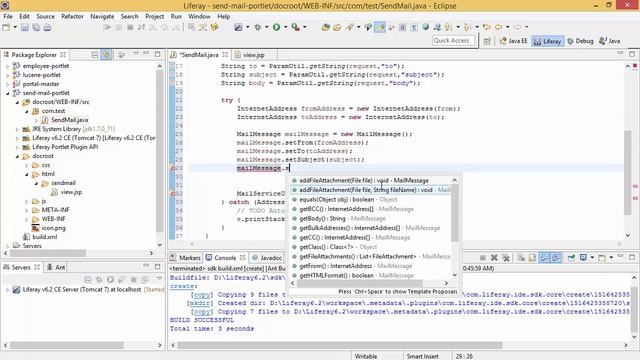Click Clear Console icon
Screen dimensions: 640x360
[x=521, y=258]
